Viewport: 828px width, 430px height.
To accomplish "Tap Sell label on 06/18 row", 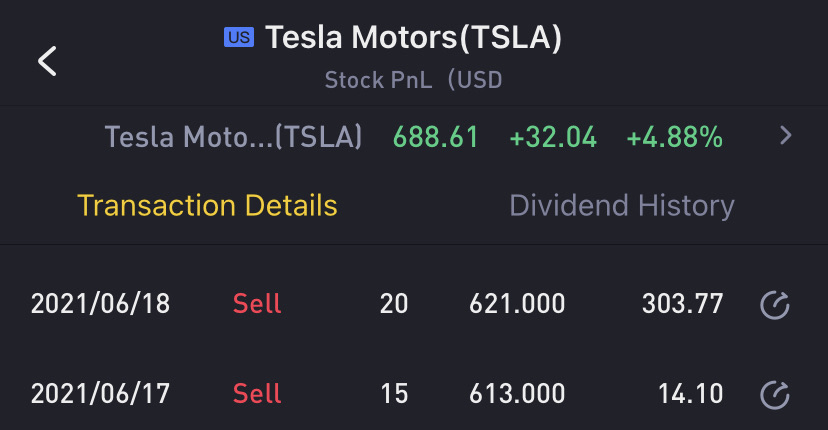I will point(257,304).
